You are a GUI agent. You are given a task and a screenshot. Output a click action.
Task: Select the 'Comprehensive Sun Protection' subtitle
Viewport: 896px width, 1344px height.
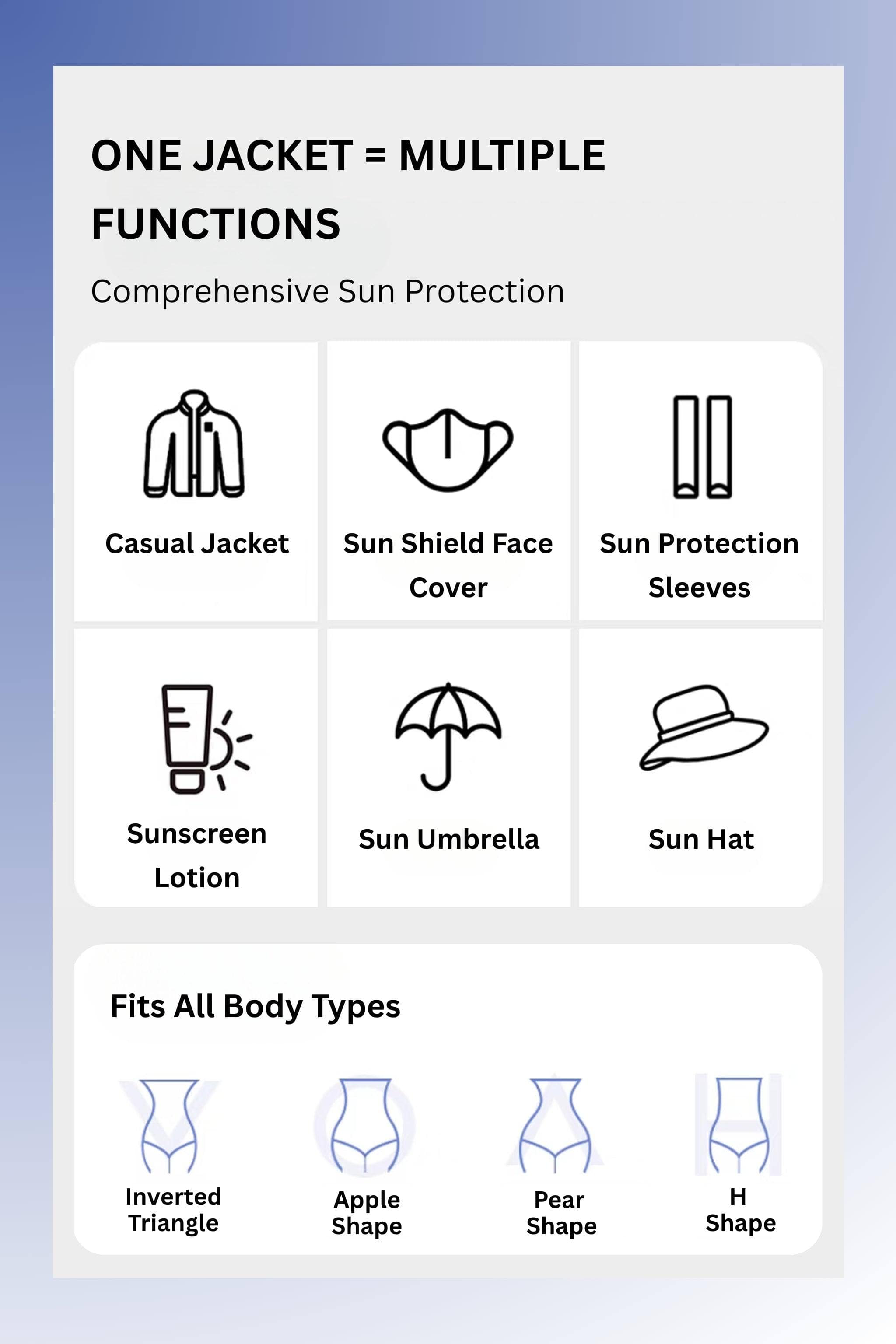pos(327,291)
